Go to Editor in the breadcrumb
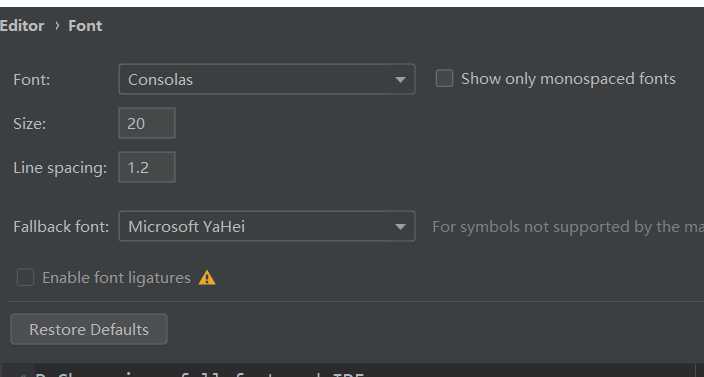The image size is (704, 377). tap(22, 26)
